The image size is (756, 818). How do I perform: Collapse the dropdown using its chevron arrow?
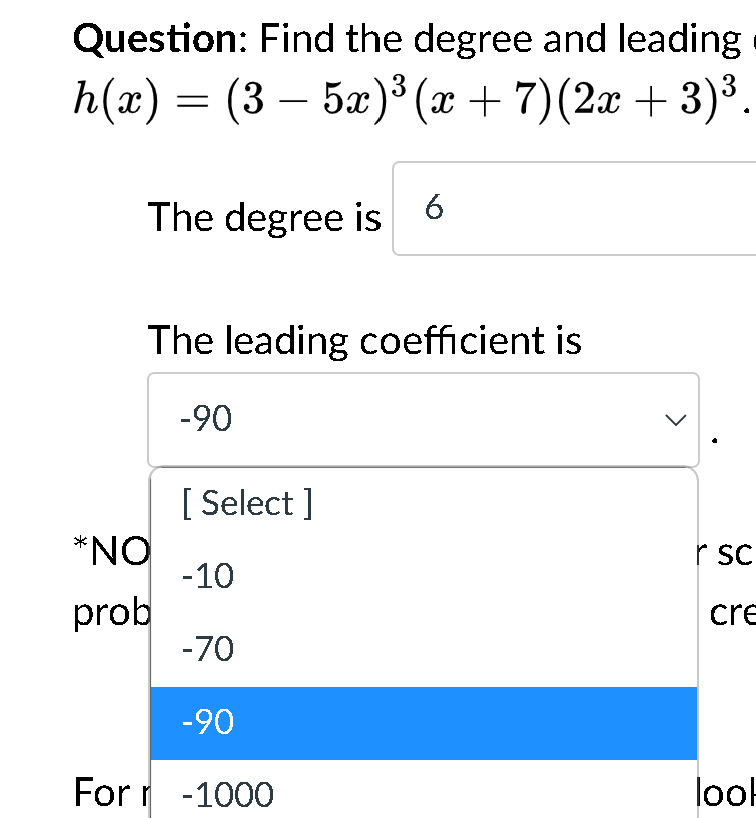676,420
